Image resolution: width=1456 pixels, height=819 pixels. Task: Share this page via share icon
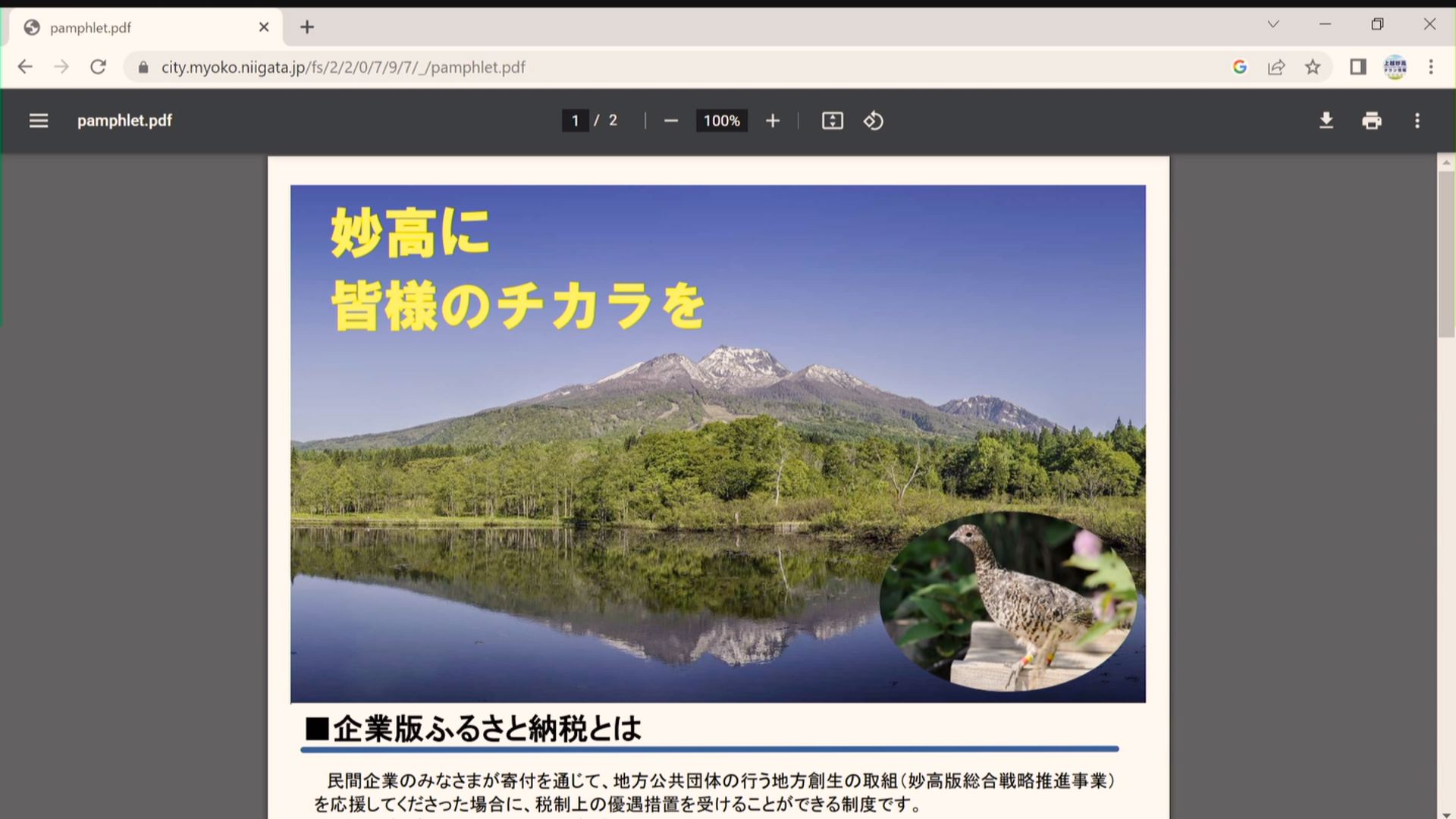1276,67
